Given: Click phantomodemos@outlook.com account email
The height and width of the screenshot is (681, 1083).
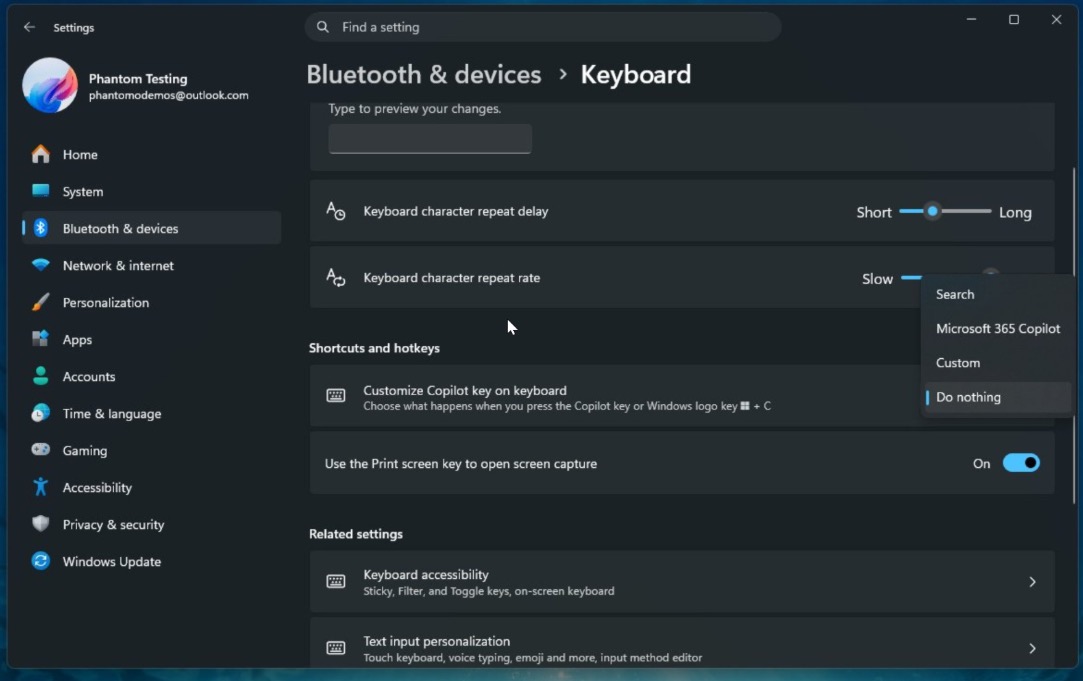Looking at the screenshot, I should (x=169, y=95).
